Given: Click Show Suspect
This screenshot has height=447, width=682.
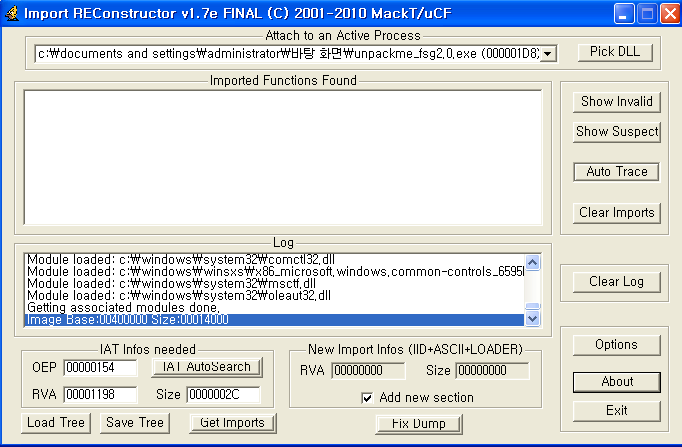Looking at the screenshot, I should [617, 132].
